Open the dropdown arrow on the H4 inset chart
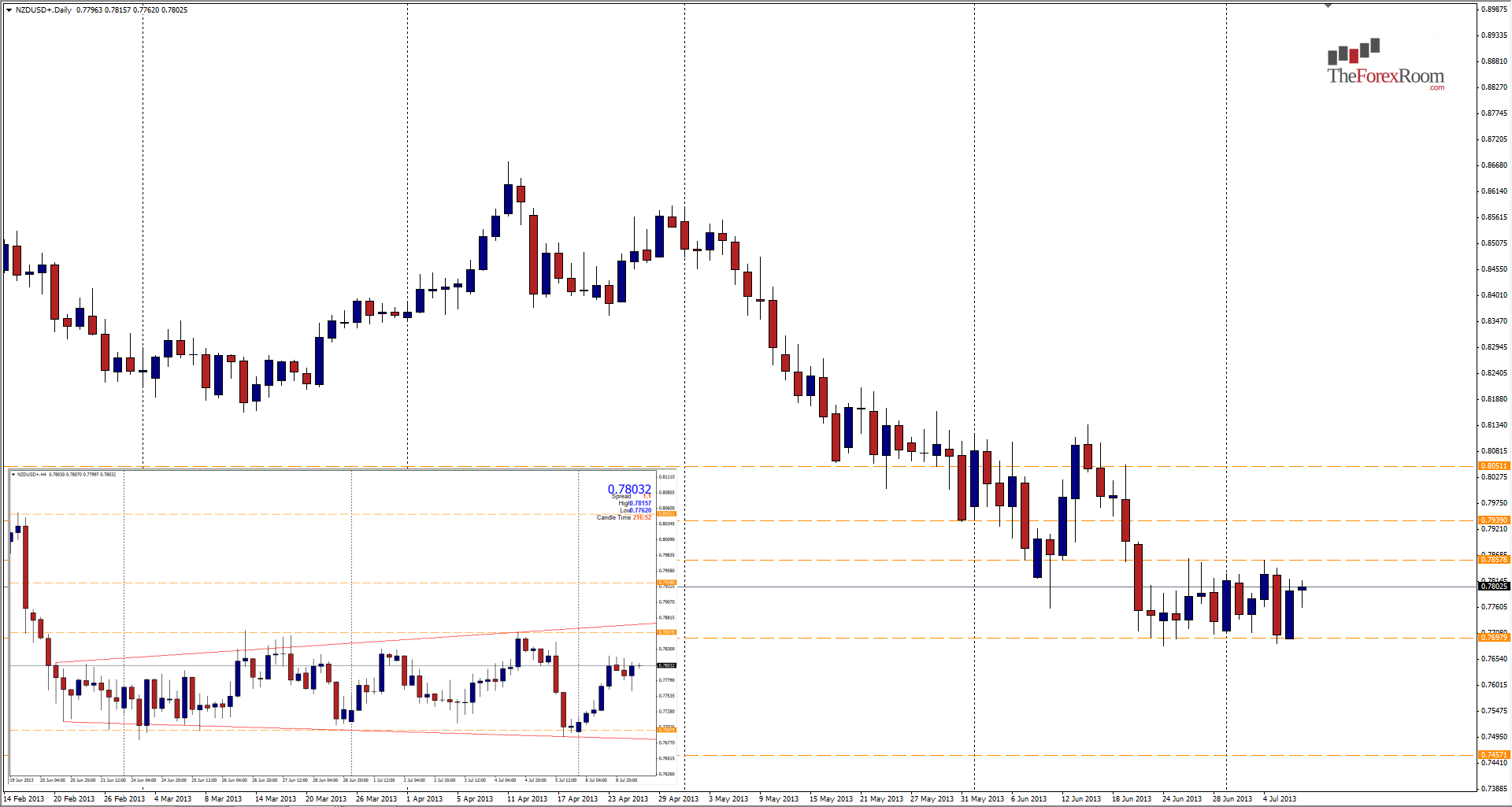Image resolution: width=1512 pixels, height=807 pixels. [14, 474]
